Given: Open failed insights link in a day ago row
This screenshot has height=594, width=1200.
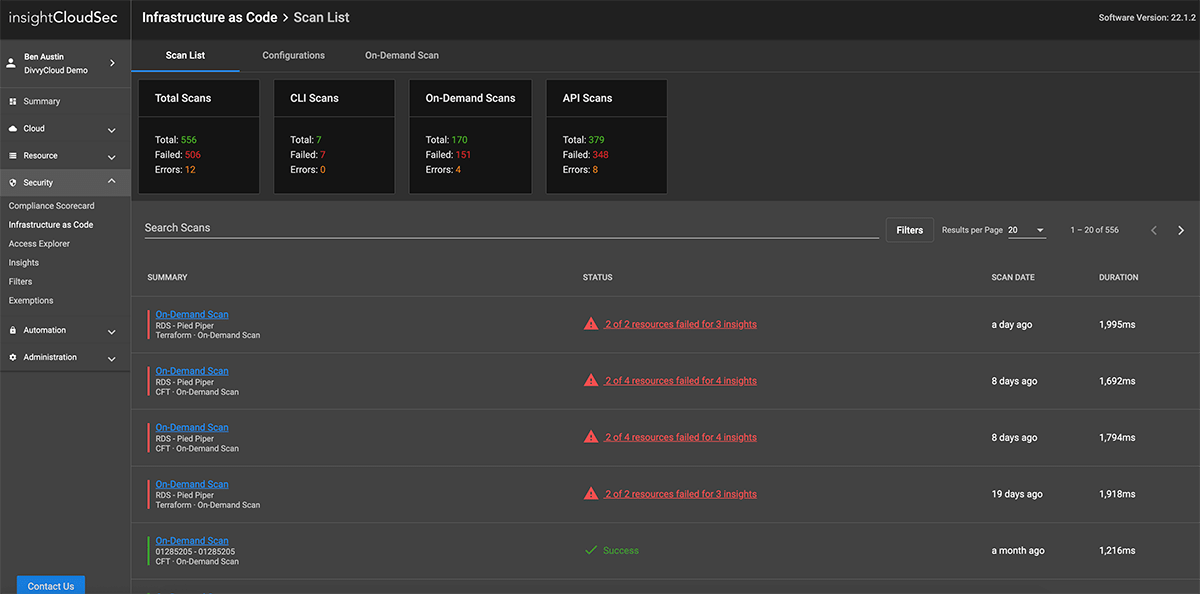Looking at the screenshot, I should coord(681,324).
